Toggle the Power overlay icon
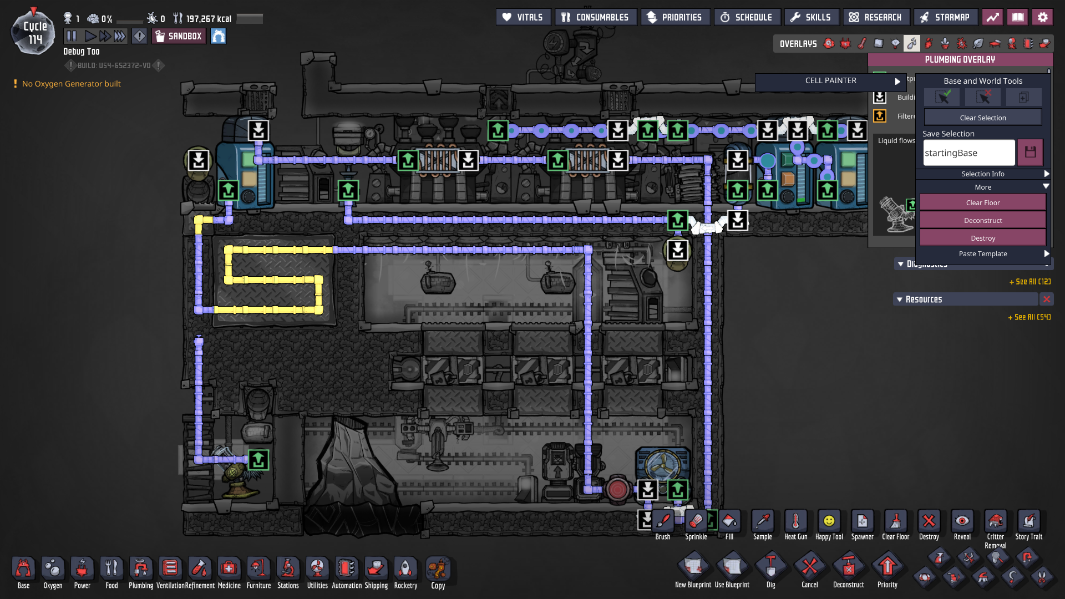Viewport: 1065px width, 599px height. pyautogui.click(x=846, y=43)
